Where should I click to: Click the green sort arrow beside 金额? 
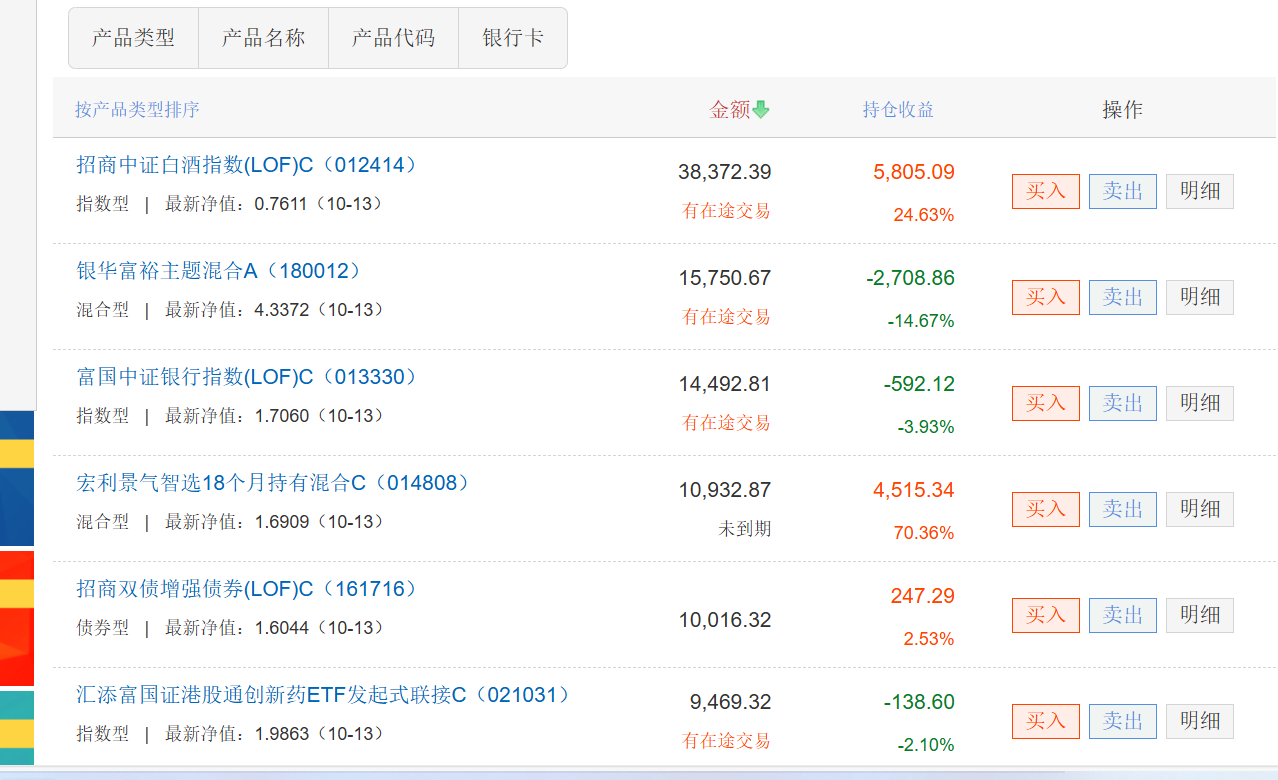pyautogui.click(x=761, y=110)
